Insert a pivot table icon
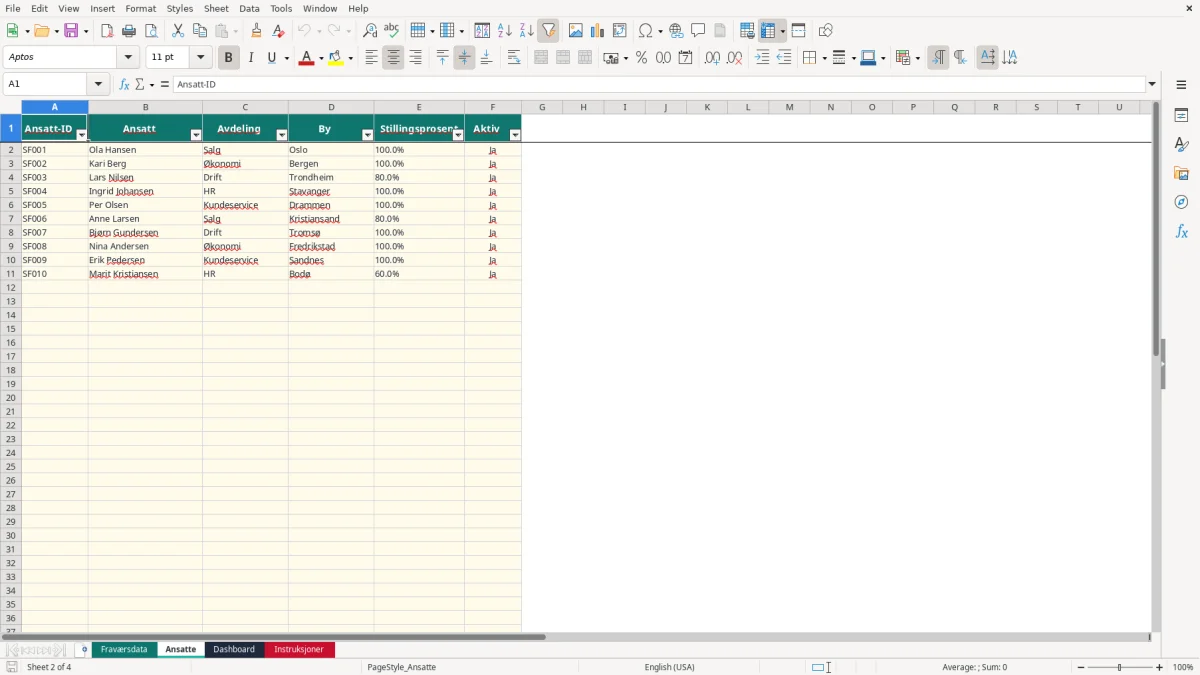 (x=620, y=31)
